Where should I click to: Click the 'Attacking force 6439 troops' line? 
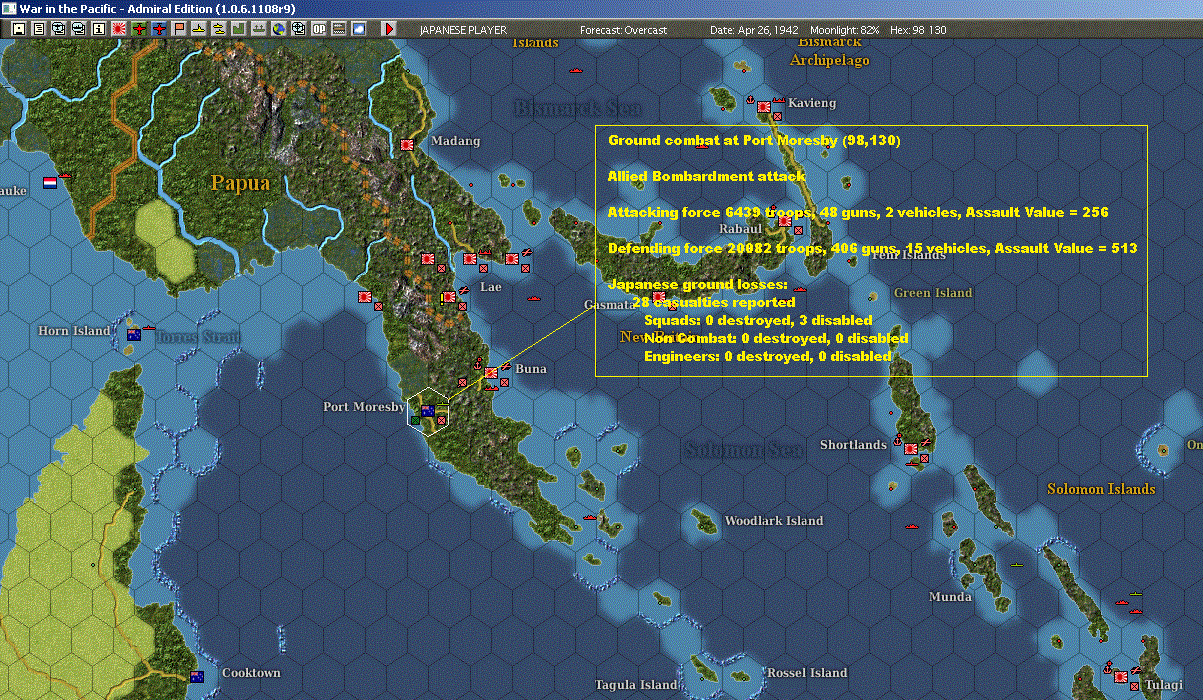click(858, 212)
